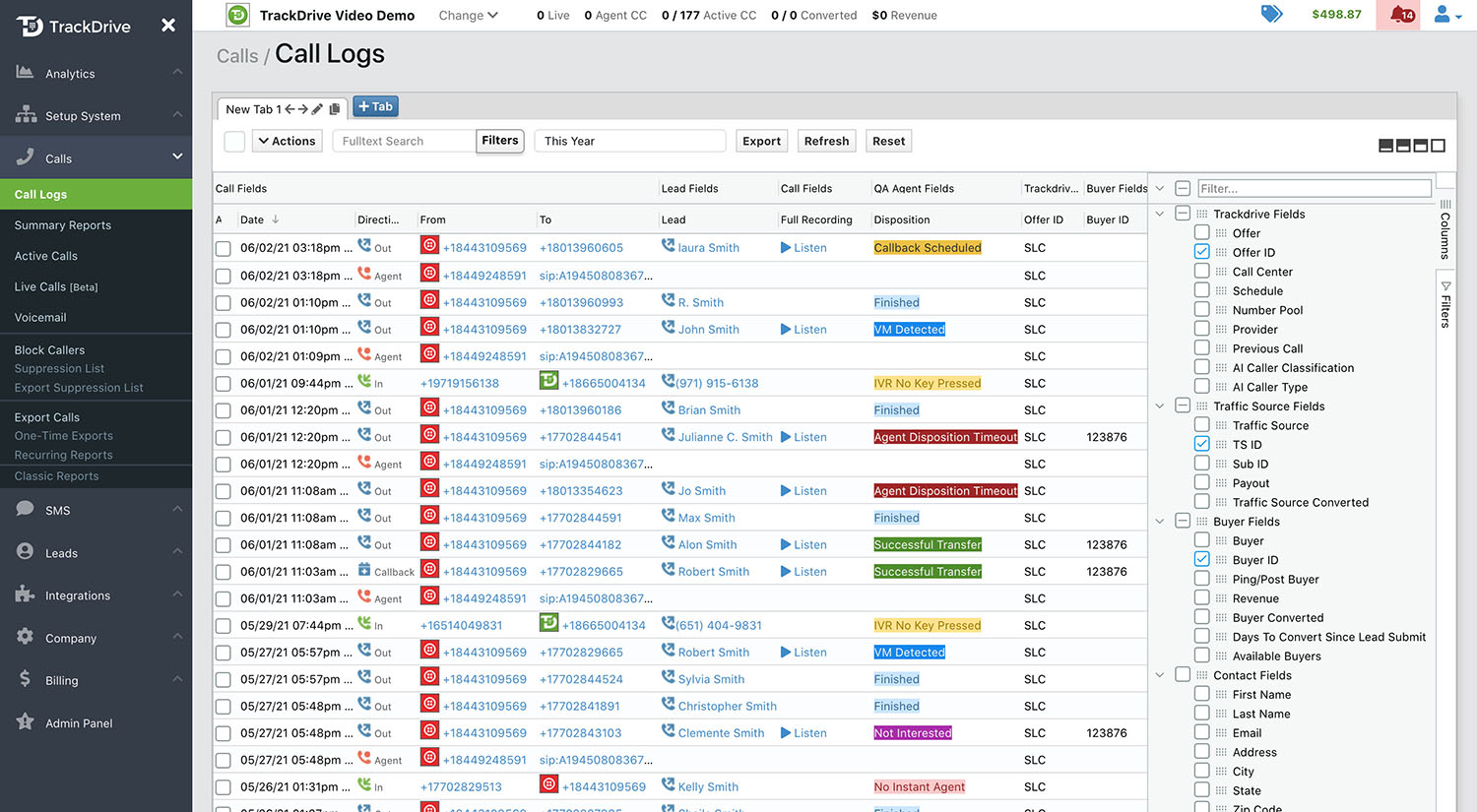The width and height of the screenshot is (1477, 812).
Task: Click the drag handle icon beside Call Center column
Action: coord(1221,272)
